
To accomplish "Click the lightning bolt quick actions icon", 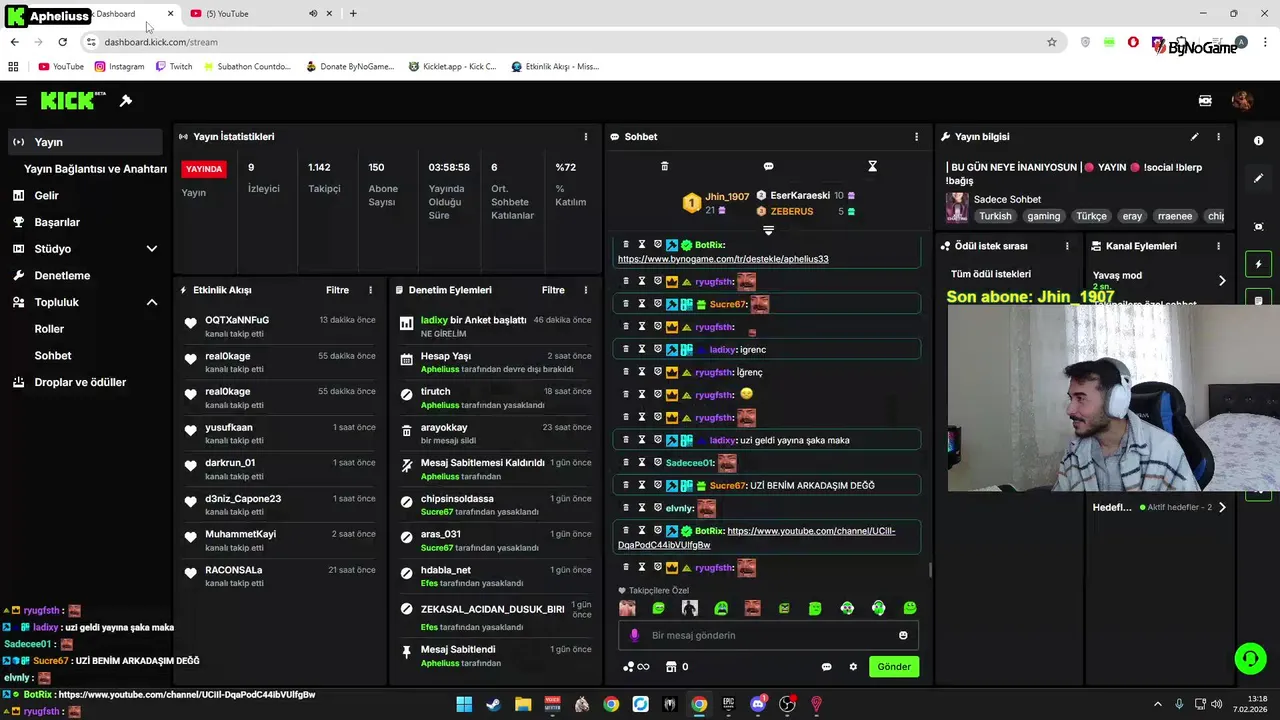I will tap(1258, 264).
